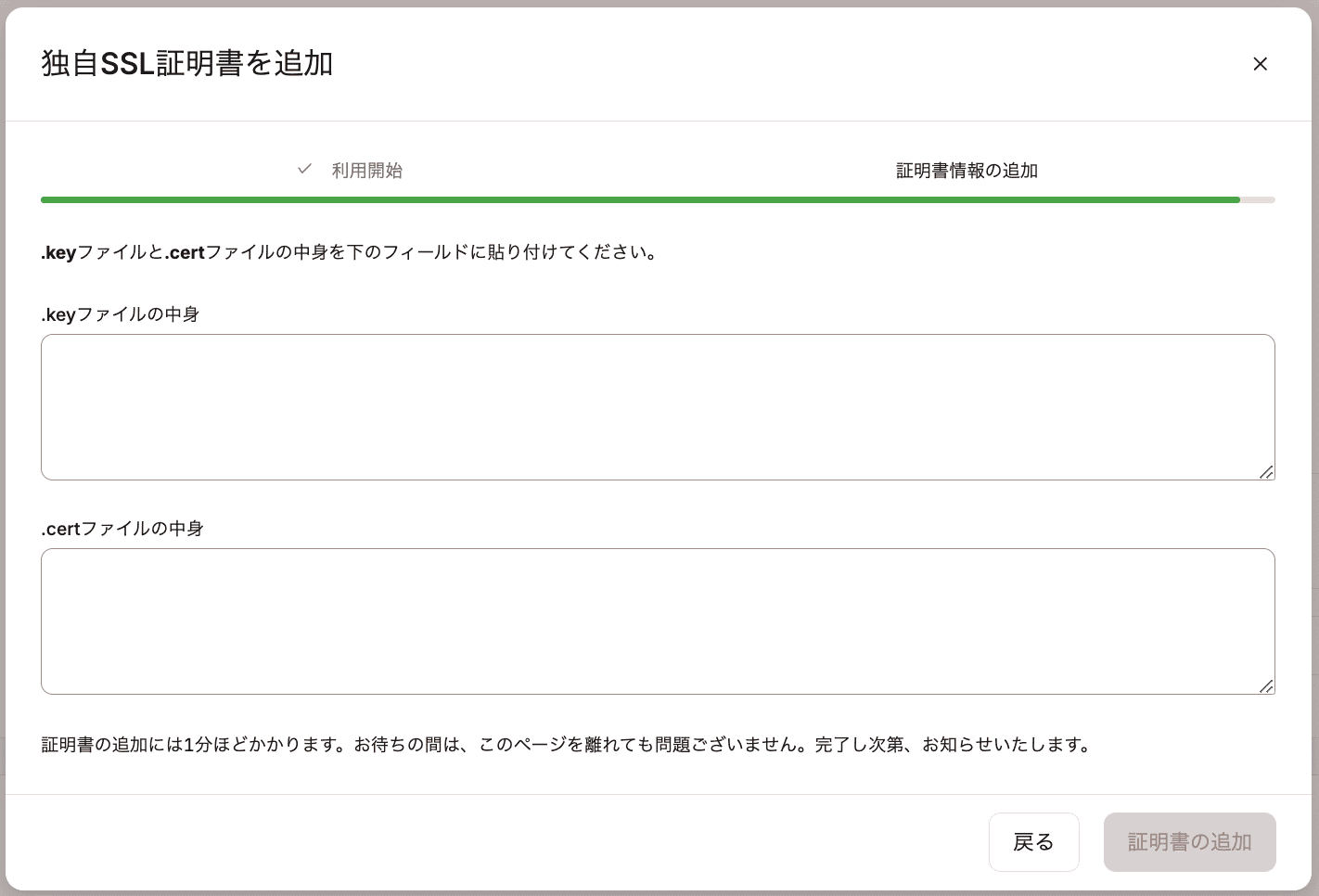Click the corner grip icon below the cert field

(x=1268, y=686)
